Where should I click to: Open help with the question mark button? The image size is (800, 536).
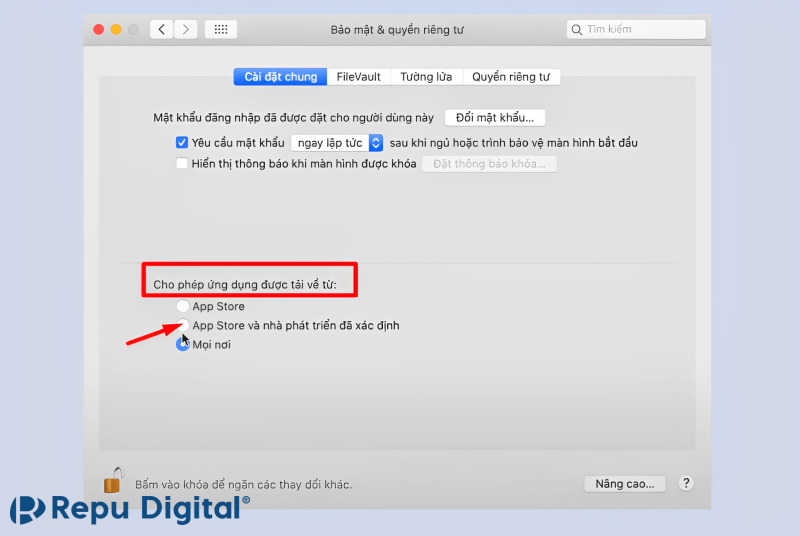686,483
